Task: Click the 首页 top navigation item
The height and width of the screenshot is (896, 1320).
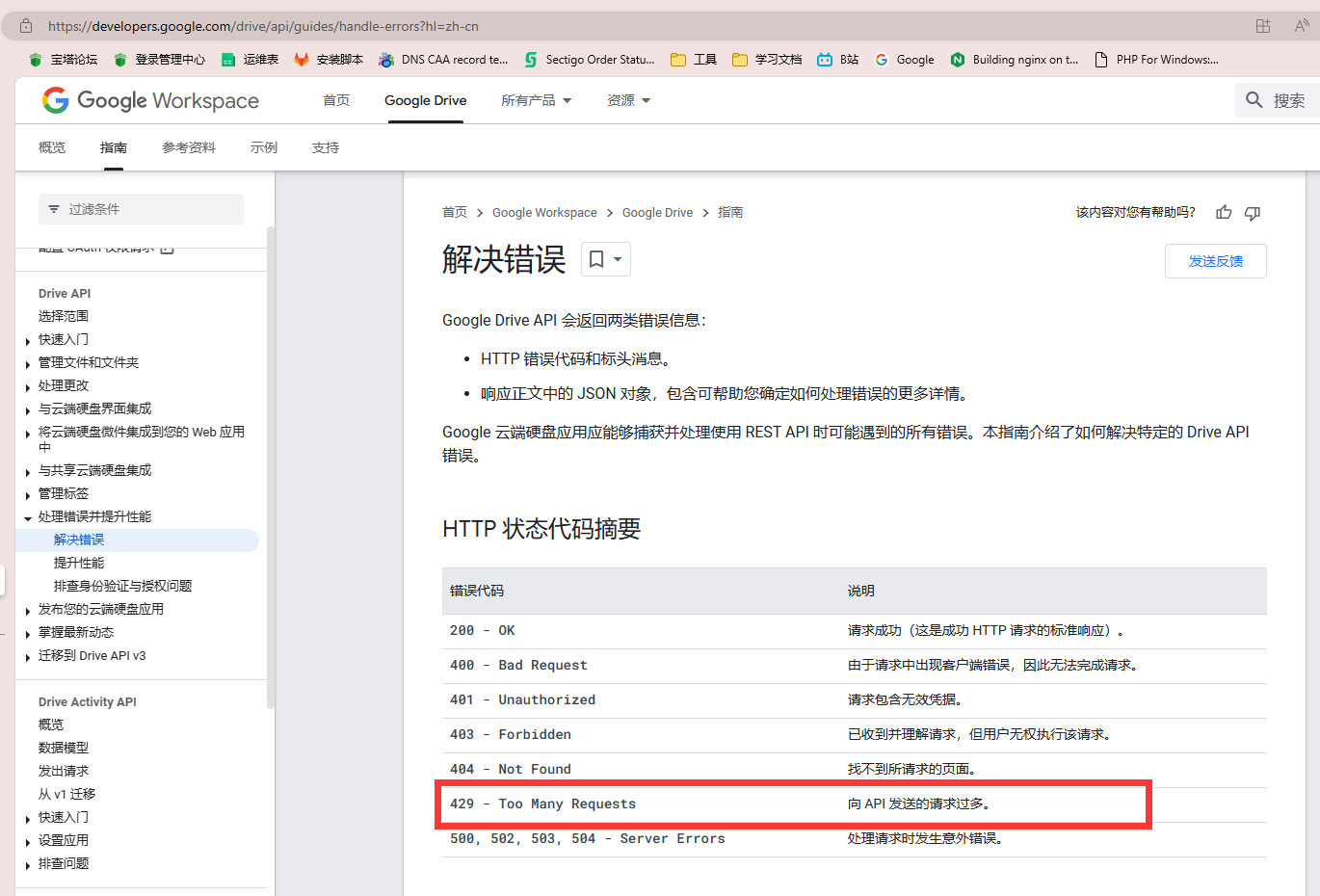Action: point(336,100)
